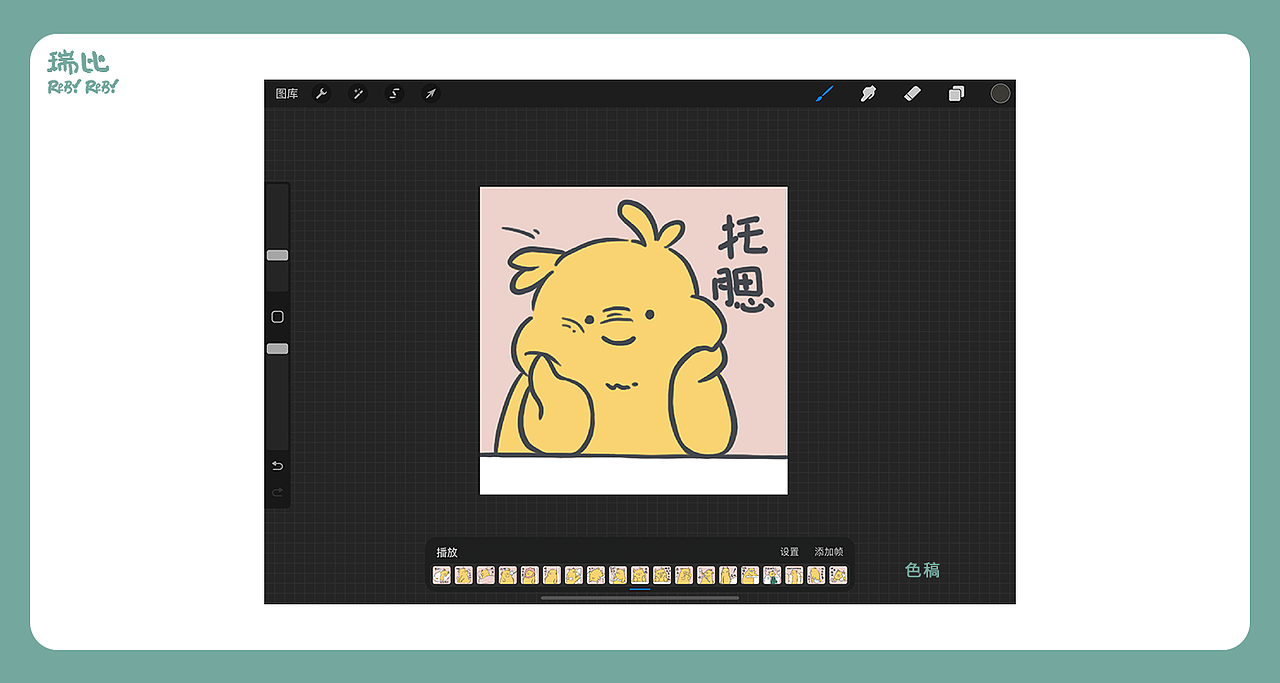Open the Layers panel
Viewport: 1280px width, 683px height.
click(x=956, y=94)
